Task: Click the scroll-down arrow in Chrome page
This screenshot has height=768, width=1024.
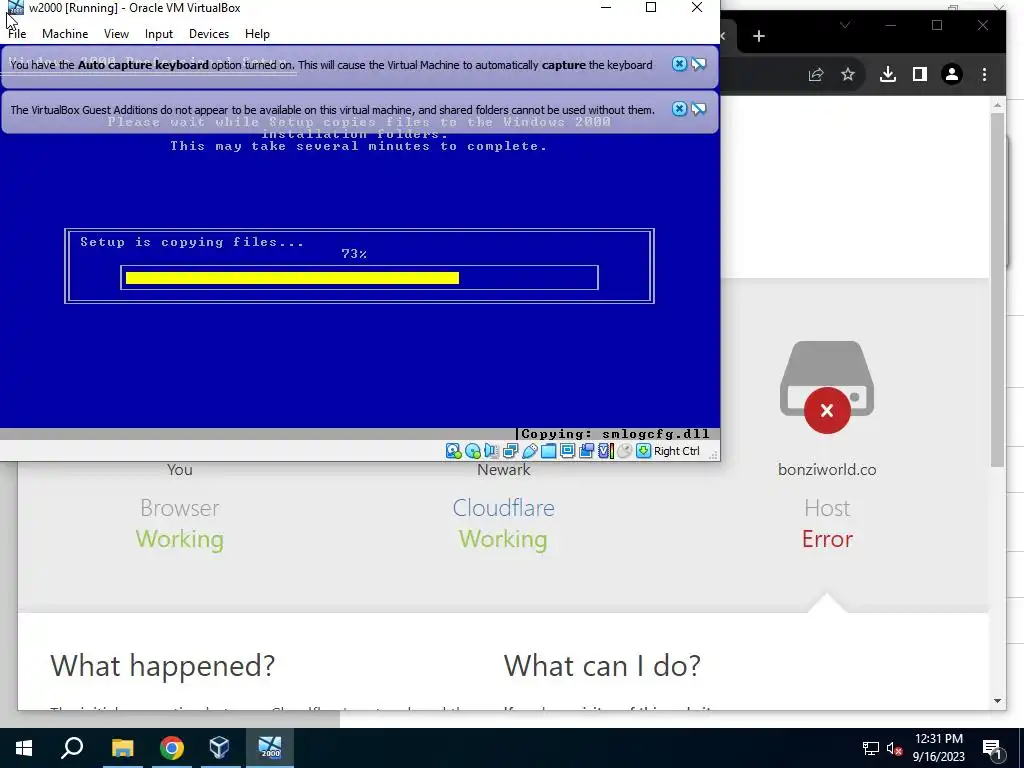Action: pos(997,701)
